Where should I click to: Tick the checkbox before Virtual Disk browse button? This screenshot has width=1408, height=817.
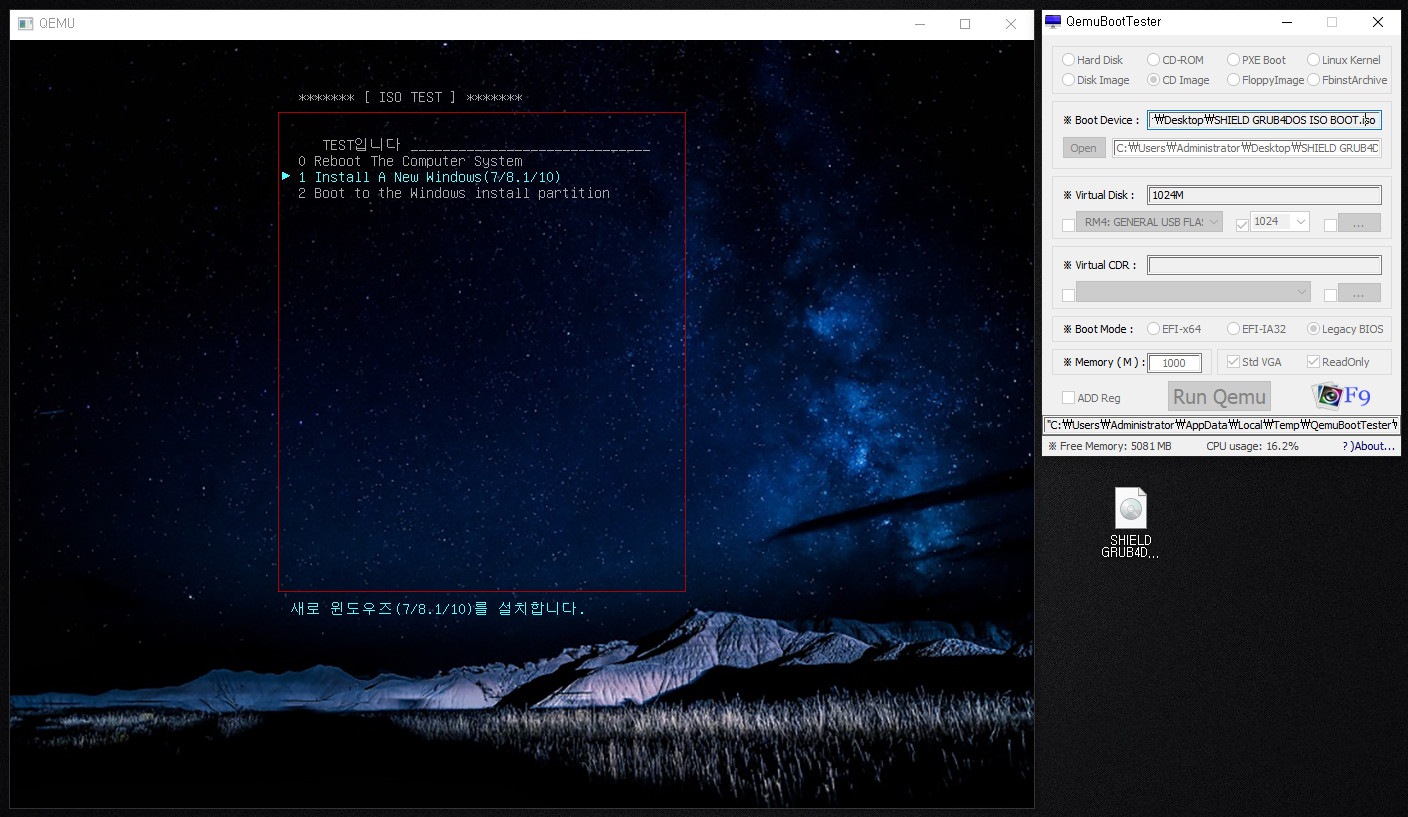pos(1330,225)
